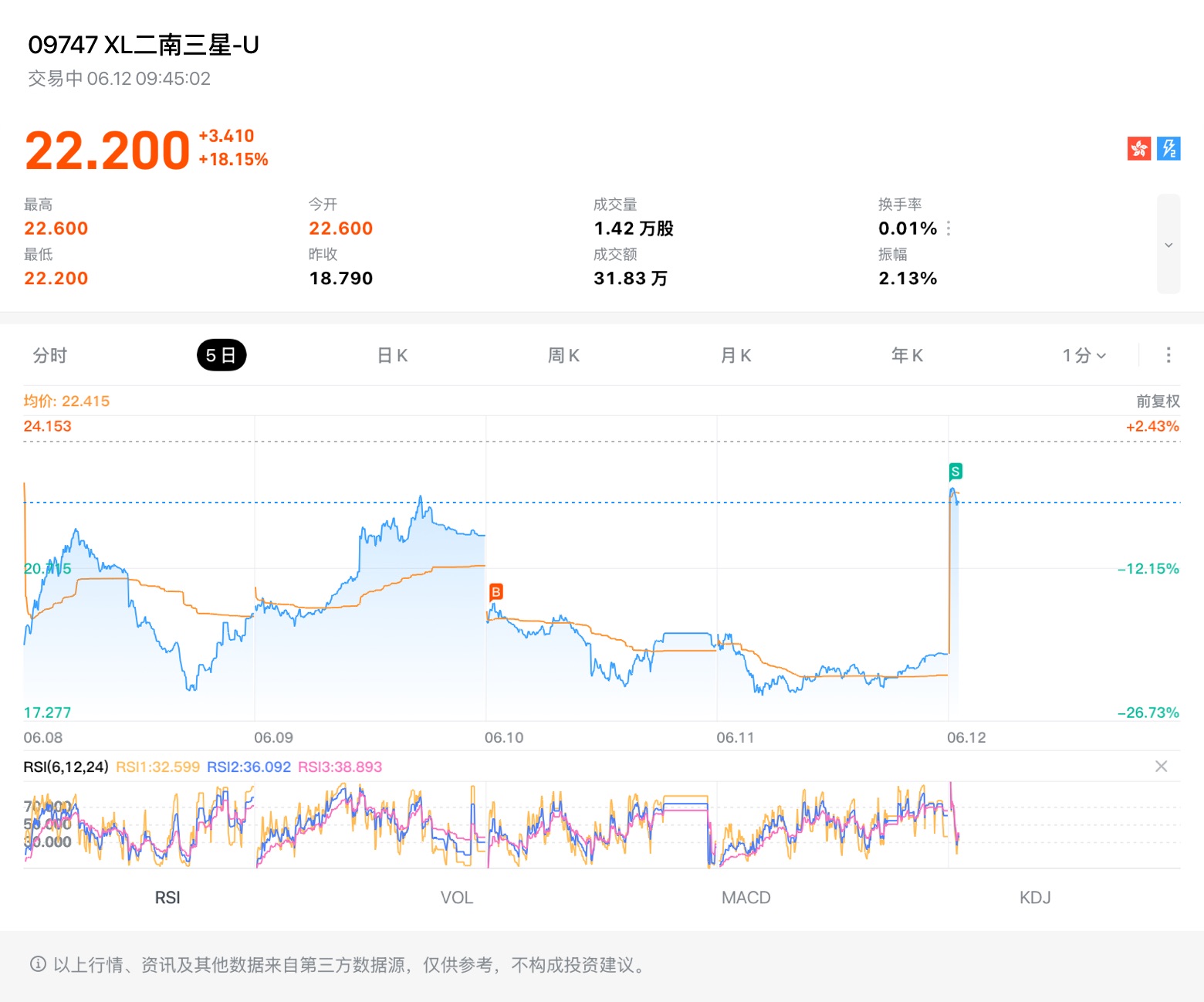Click the info icon in the disclaimer

click(38, 964)
